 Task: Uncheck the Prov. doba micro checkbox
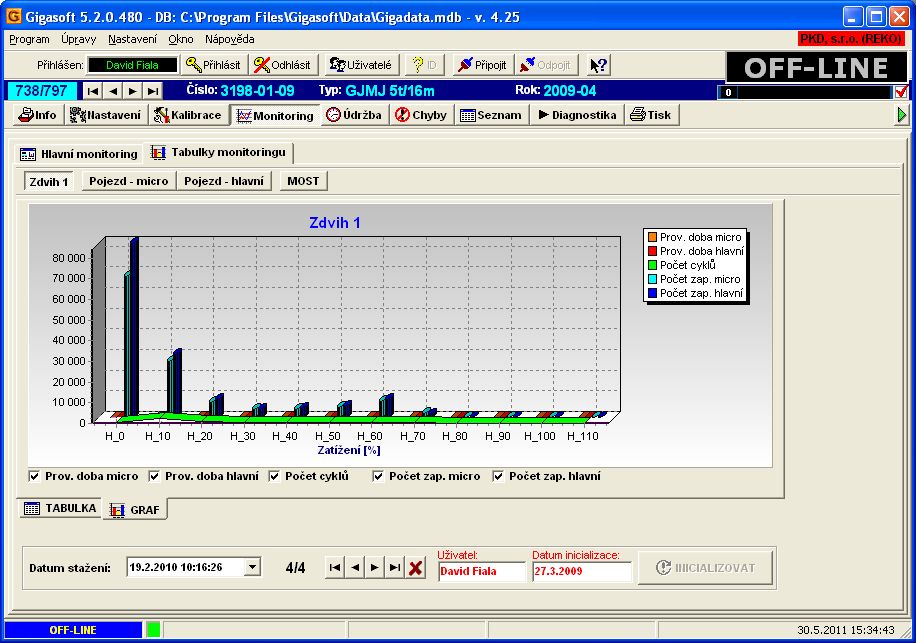pyautogui.click(x=35, y=477)
